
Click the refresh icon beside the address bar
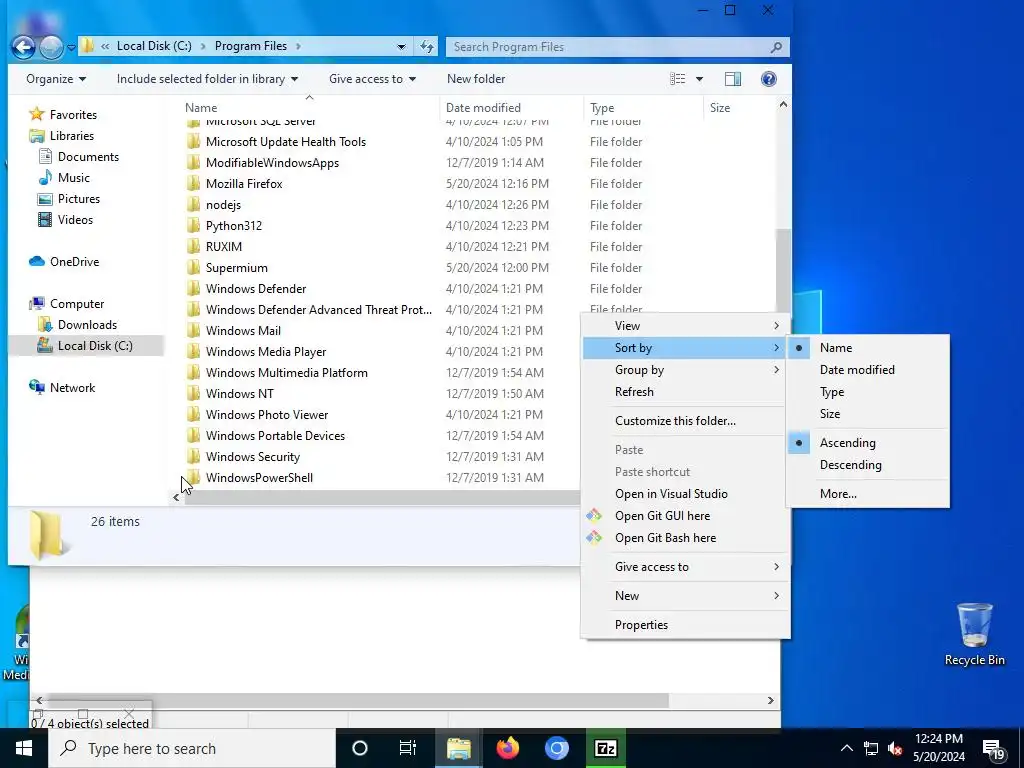[426, 46]
